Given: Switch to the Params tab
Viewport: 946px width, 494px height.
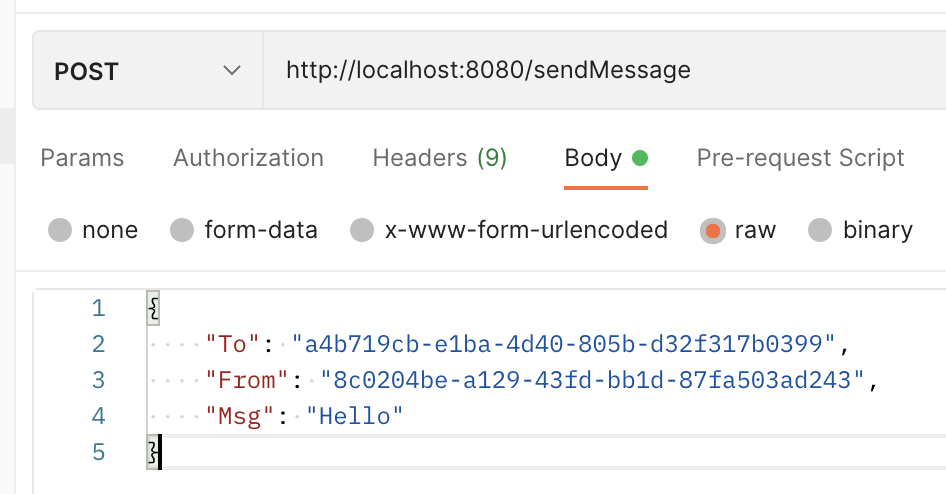Looking at the screenshot, I should 82,158.
